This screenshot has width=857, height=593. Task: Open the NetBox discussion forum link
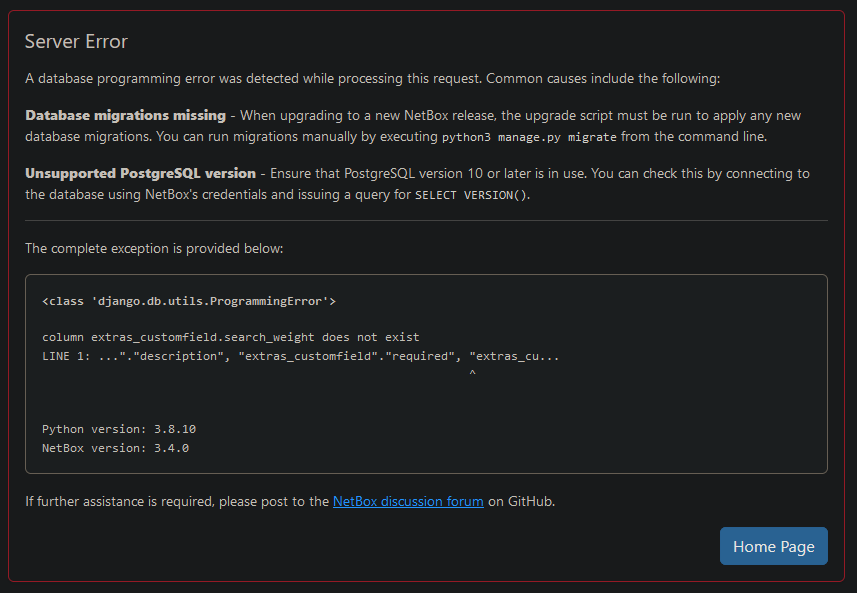[x=408, y=501]
